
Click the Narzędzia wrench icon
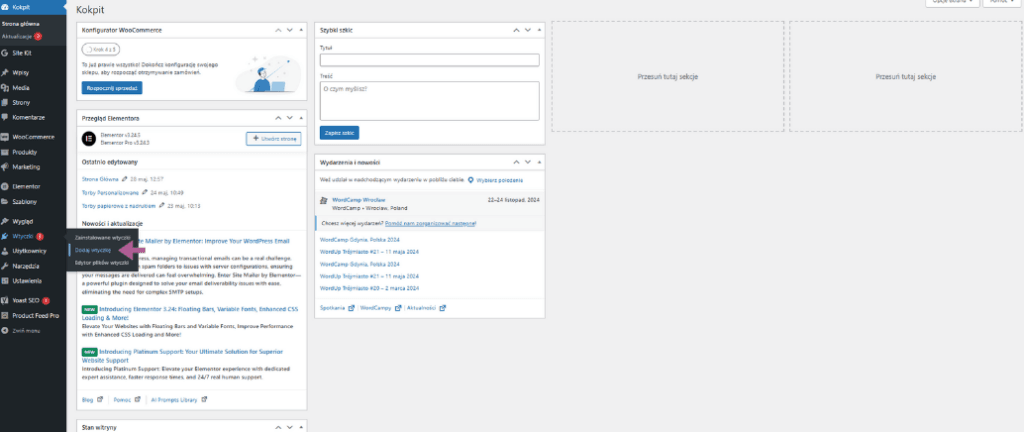pos(5,266)
